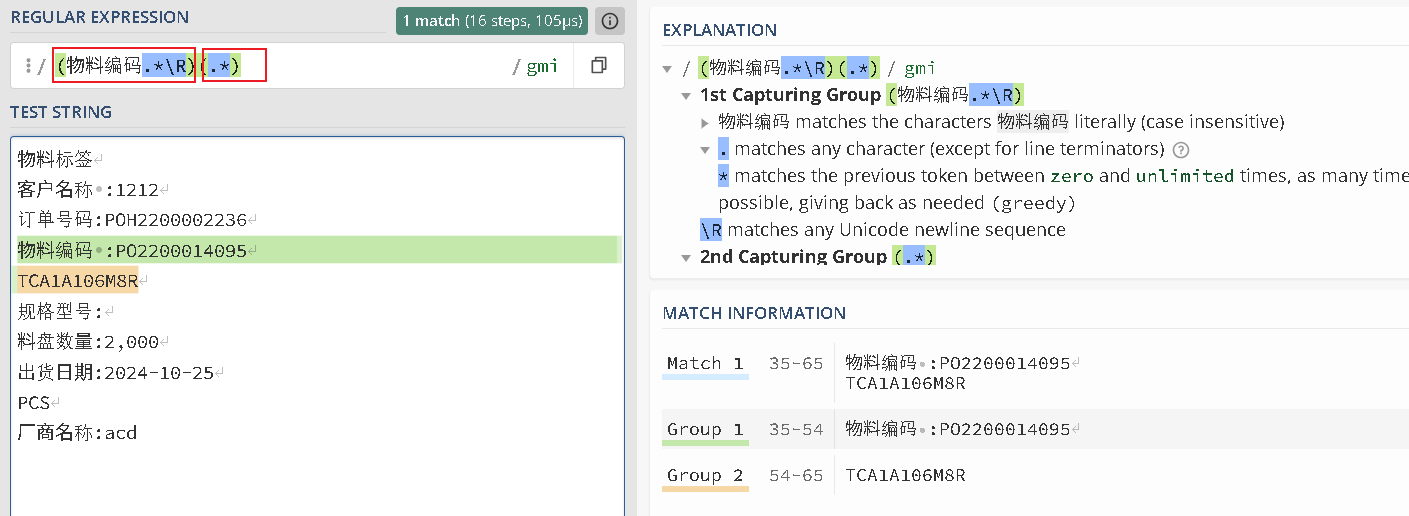Click the '\R matches any Unicode newline sequence' row

883,230
